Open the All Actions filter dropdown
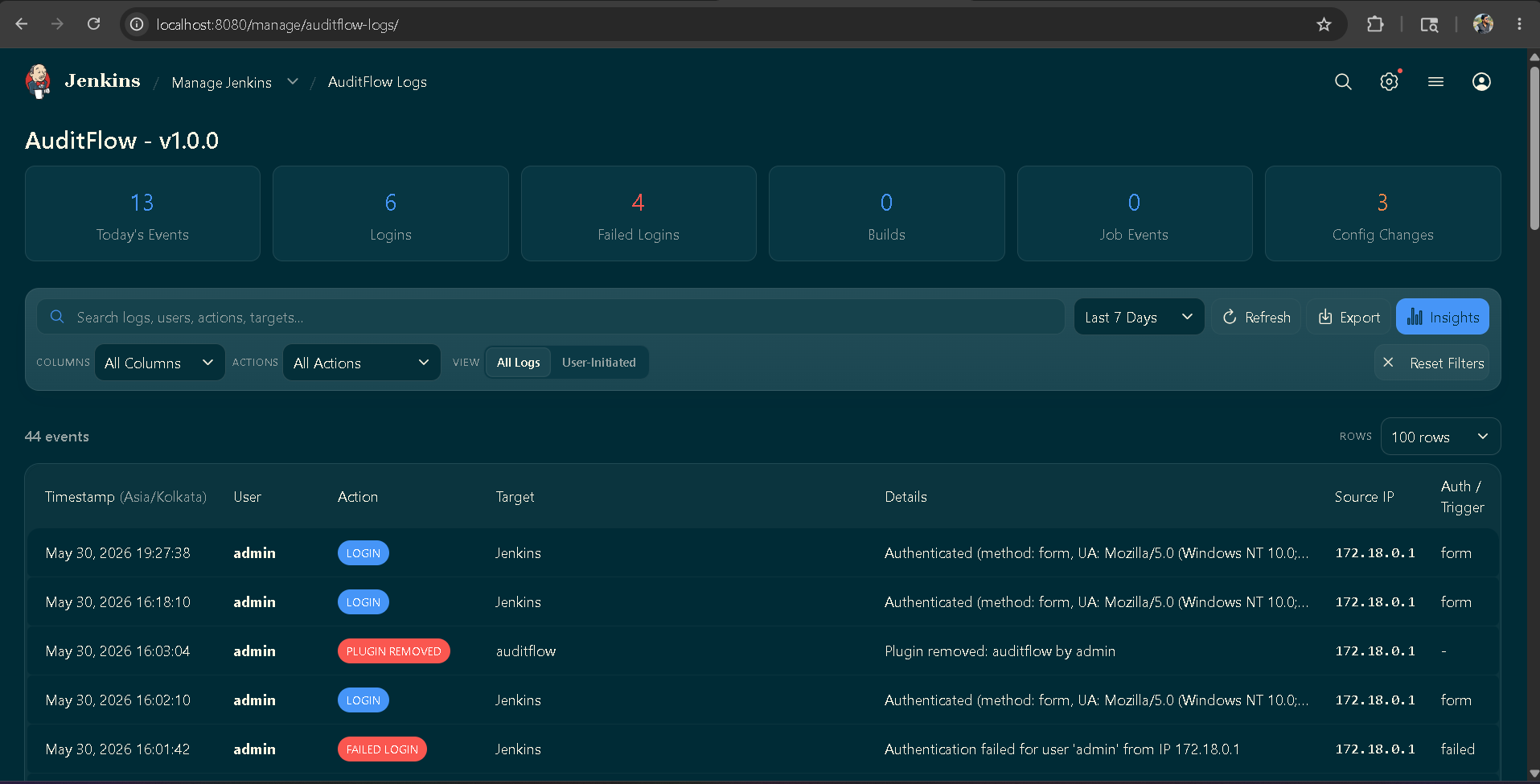 point(361,363)
